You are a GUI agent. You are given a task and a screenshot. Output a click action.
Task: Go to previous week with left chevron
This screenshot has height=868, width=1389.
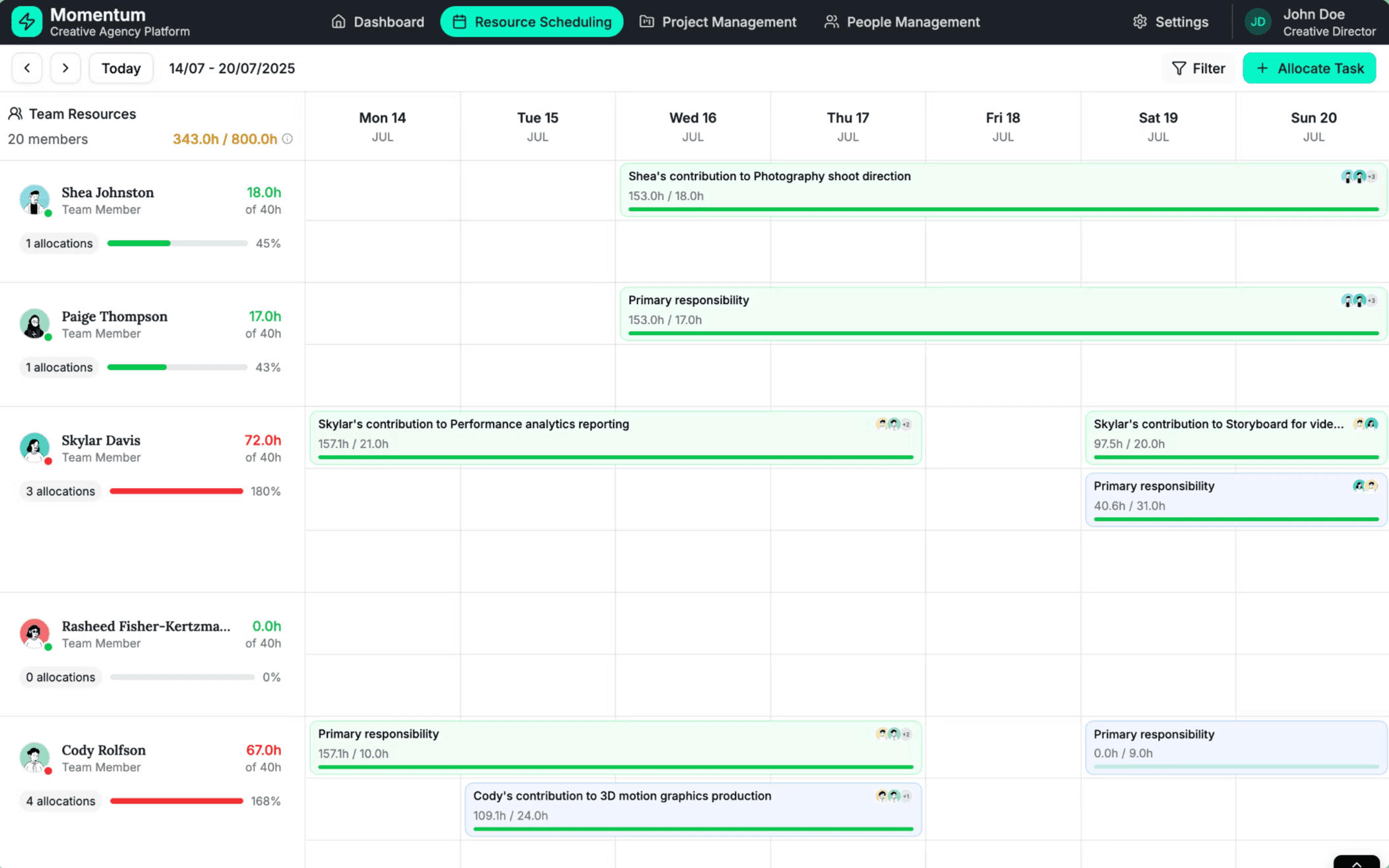tap(27, 68)
